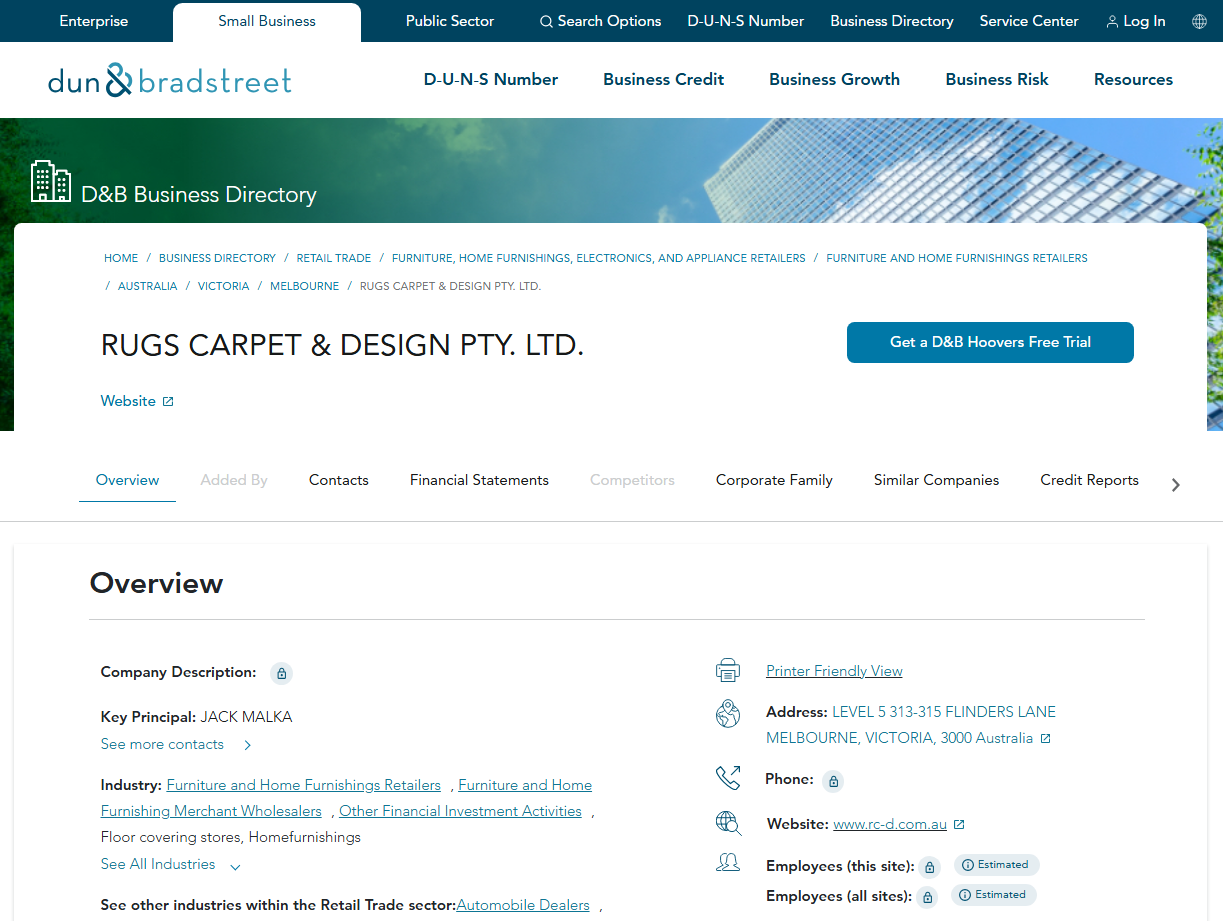
Task: Click Furniture and Home Furnishing Merchant Wholesalers link
Action: click(x=346, y=798)
